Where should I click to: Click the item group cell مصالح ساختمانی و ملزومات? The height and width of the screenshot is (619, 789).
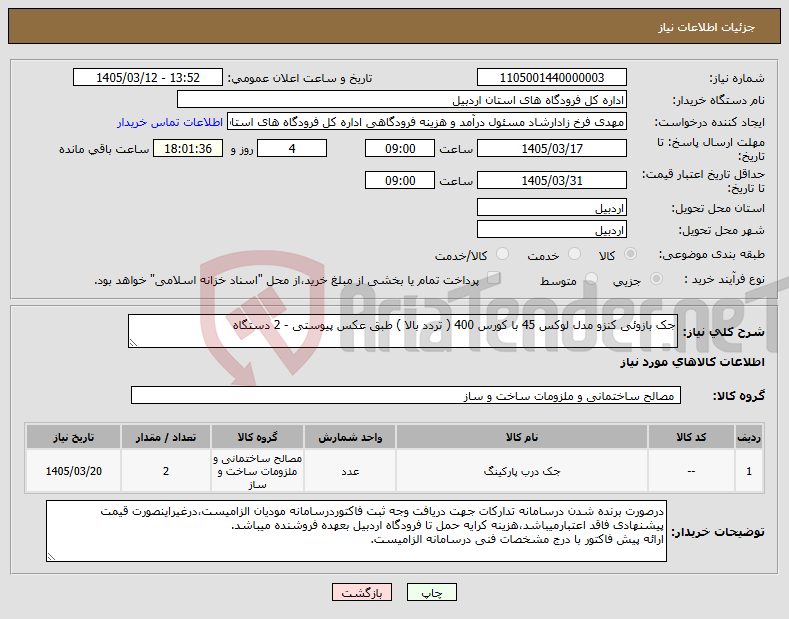click(257, 471)
